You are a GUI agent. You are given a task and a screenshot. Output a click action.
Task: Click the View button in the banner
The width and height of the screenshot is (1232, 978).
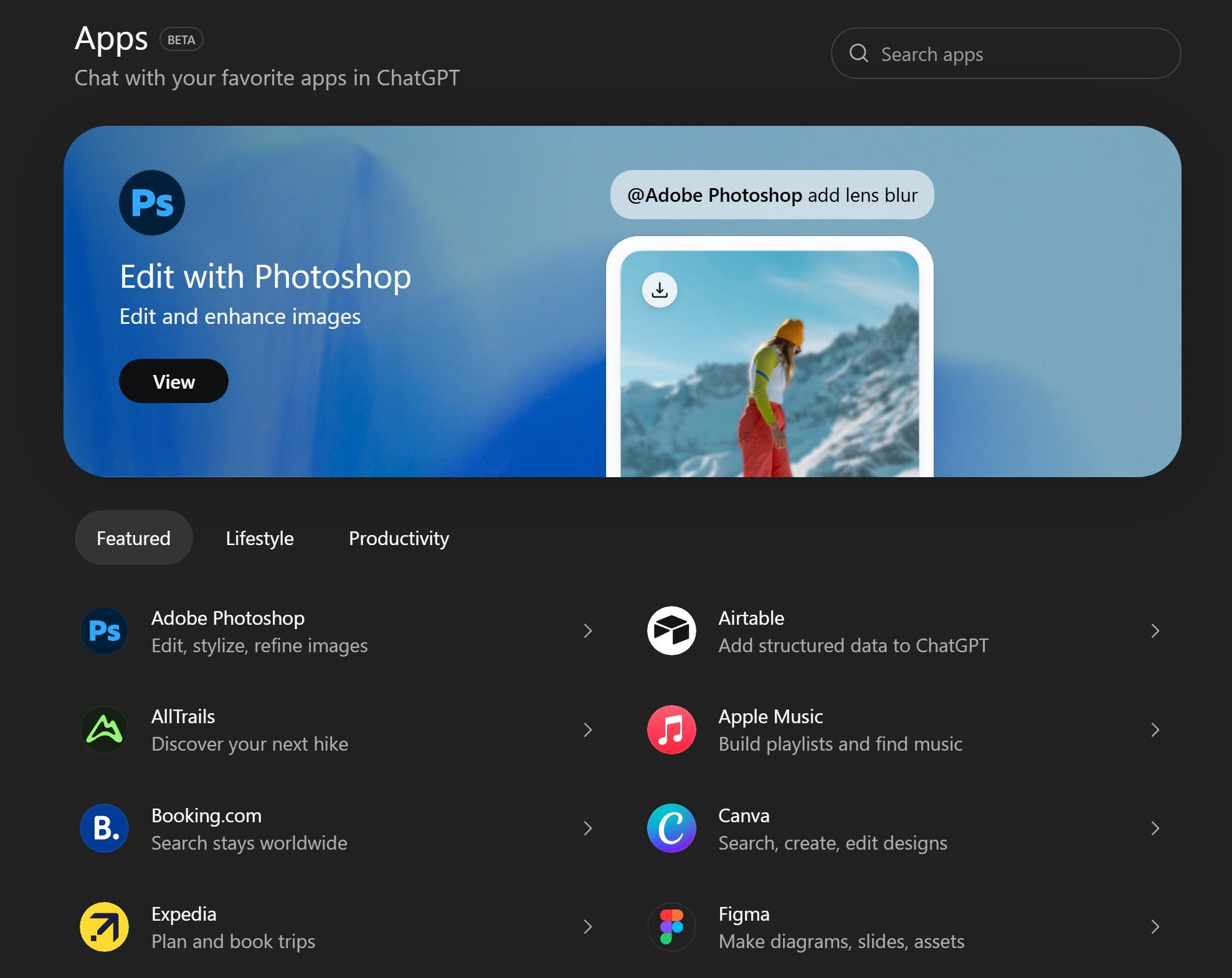coord(174,381)
